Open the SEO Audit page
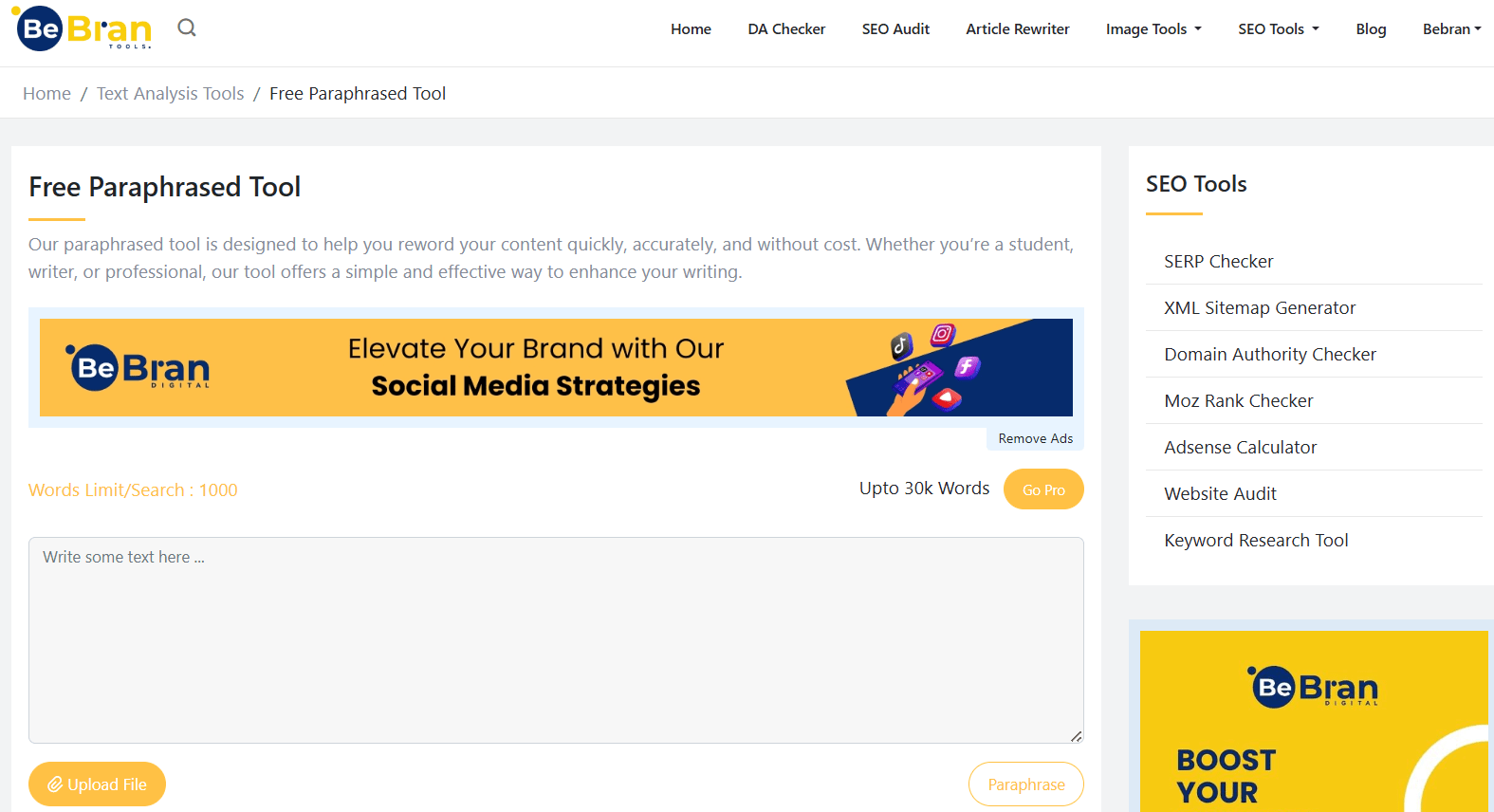The height and width of the screenshot is (812, 1494). [895, 29]
